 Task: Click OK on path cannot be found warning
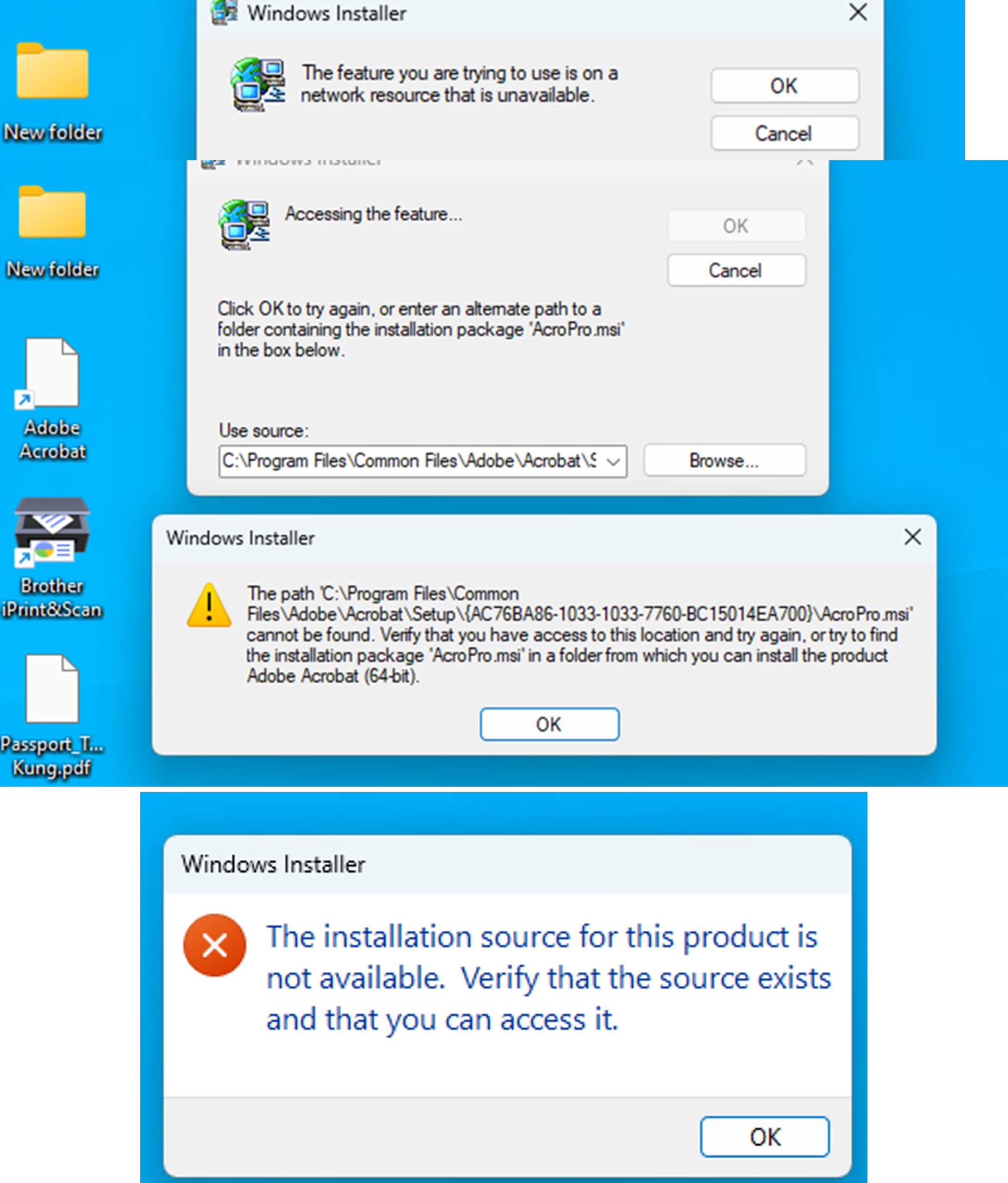point(549,724)
